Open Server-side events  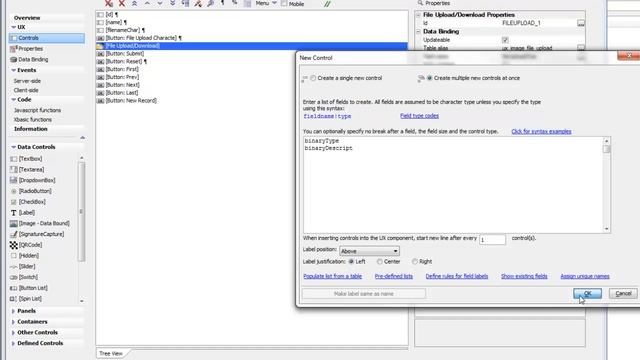click(27, 81)
